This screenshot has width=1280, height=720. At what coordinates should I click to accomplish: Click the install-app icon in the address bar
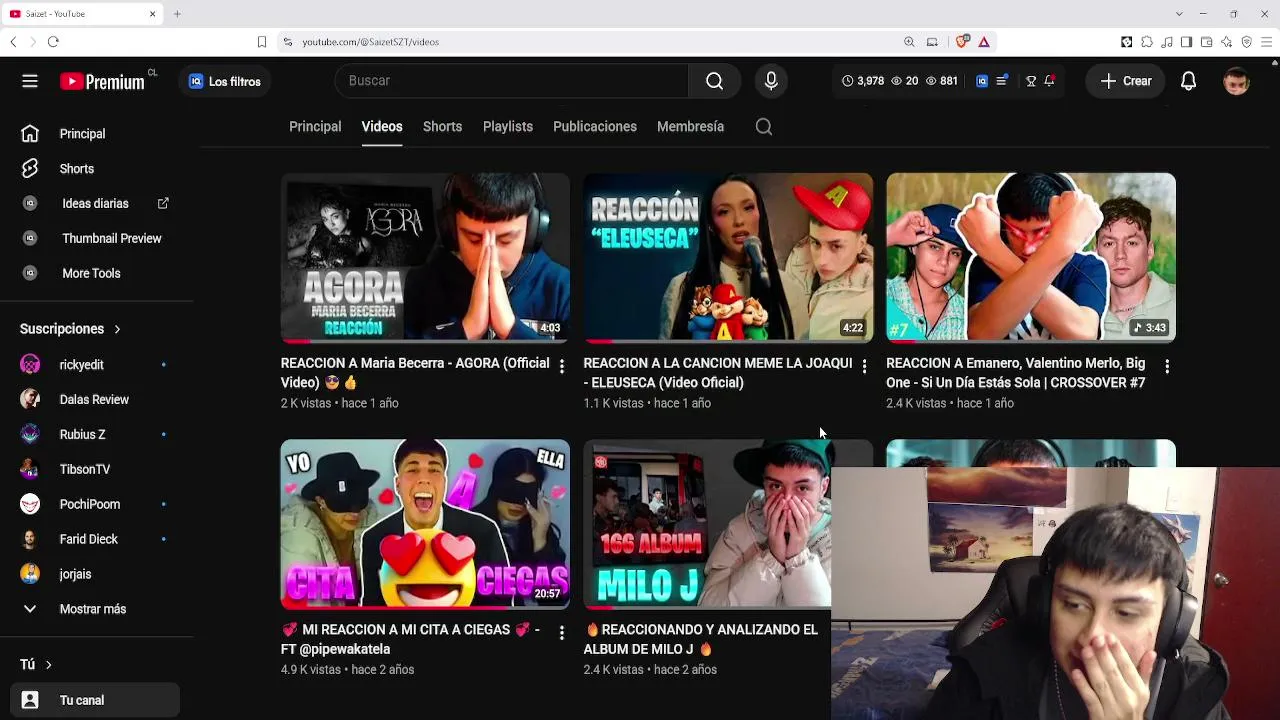(x=932, y=42)
